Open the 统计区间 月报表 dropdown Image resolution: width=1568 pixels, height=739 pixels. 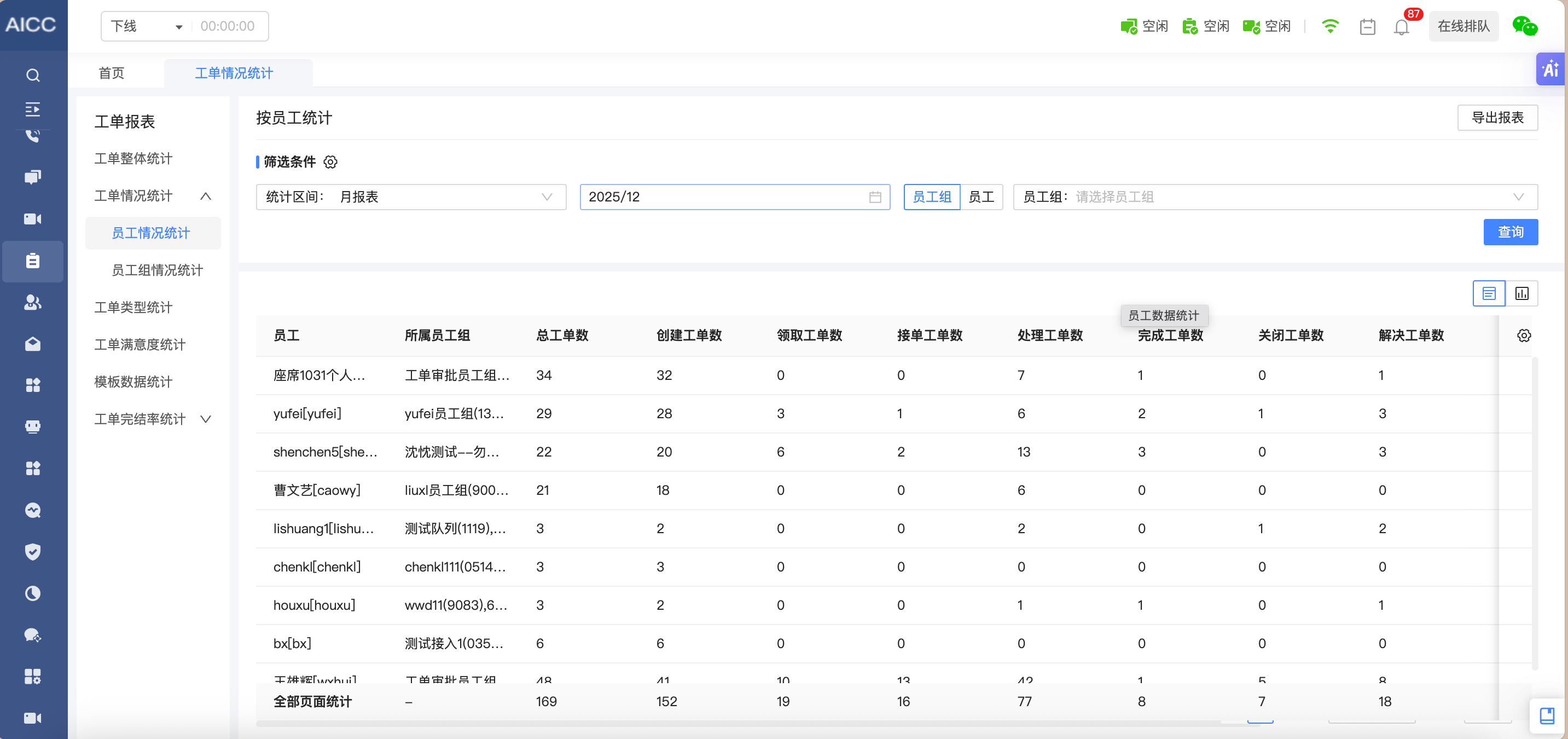(x=411, y=197)
